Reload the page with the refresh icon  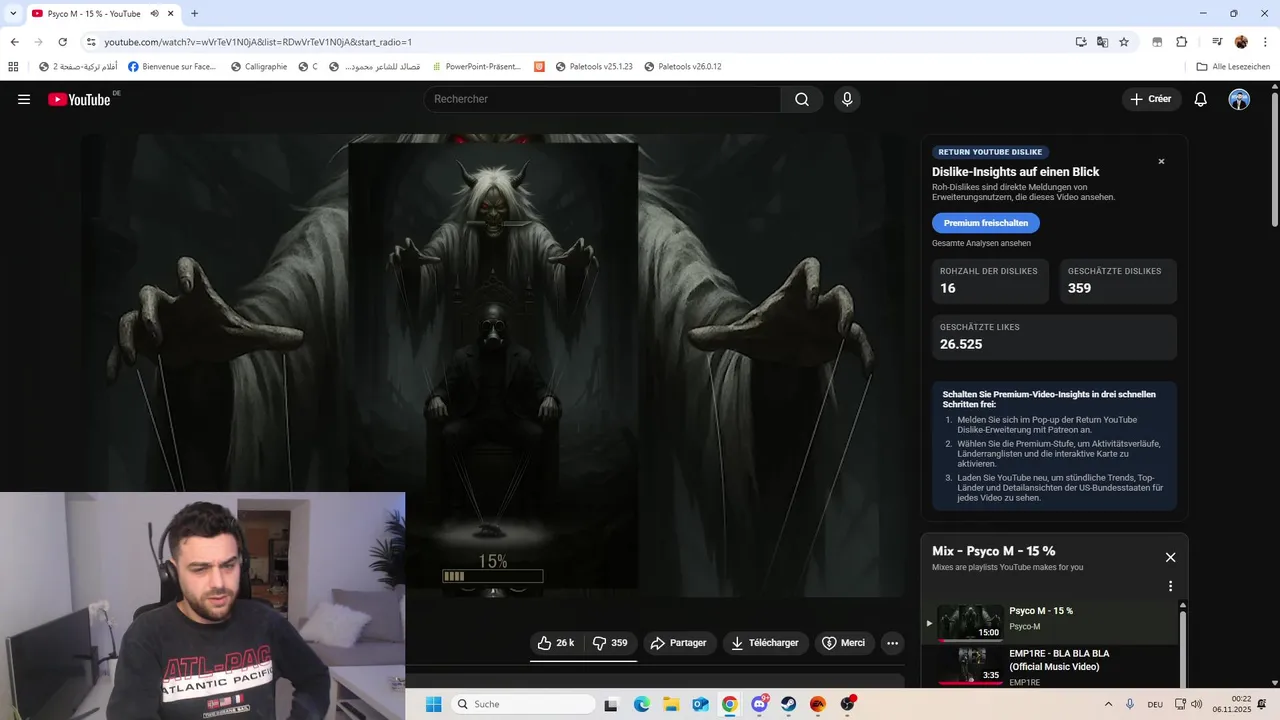tap(62, 42)
